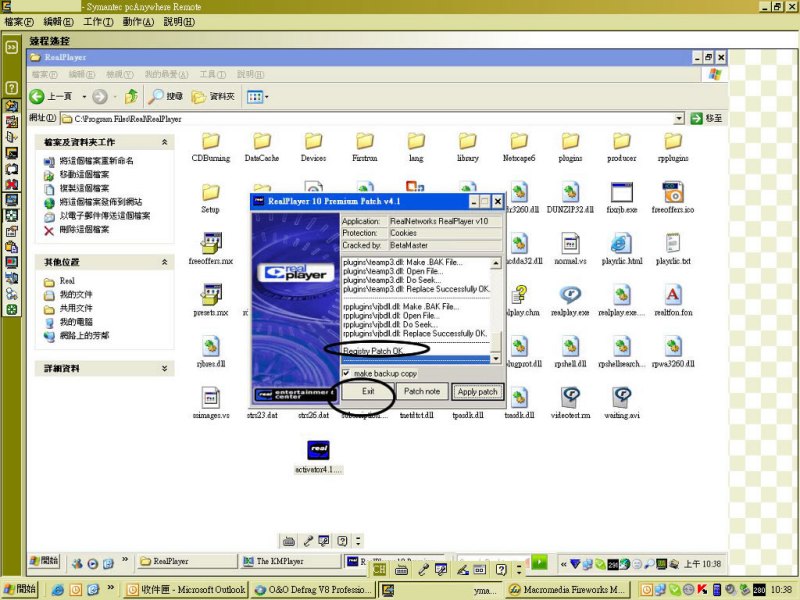The height and width of the screenshot is (600, 800).
Task: Click the delete this file task link
Action: pyautogui.click(x=84, y=230)
